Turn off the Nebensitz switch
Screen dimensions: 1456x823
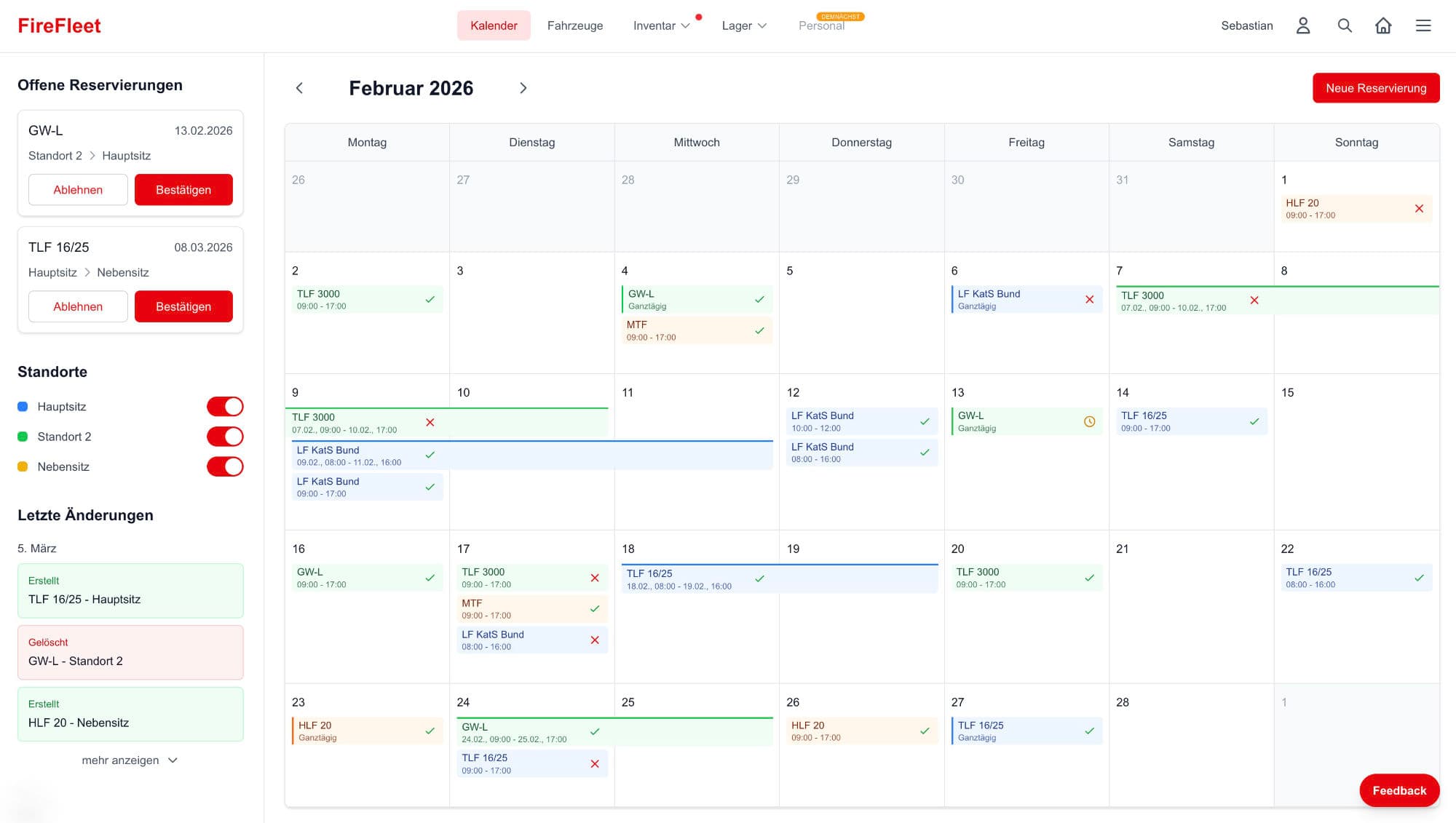[225, 466]
